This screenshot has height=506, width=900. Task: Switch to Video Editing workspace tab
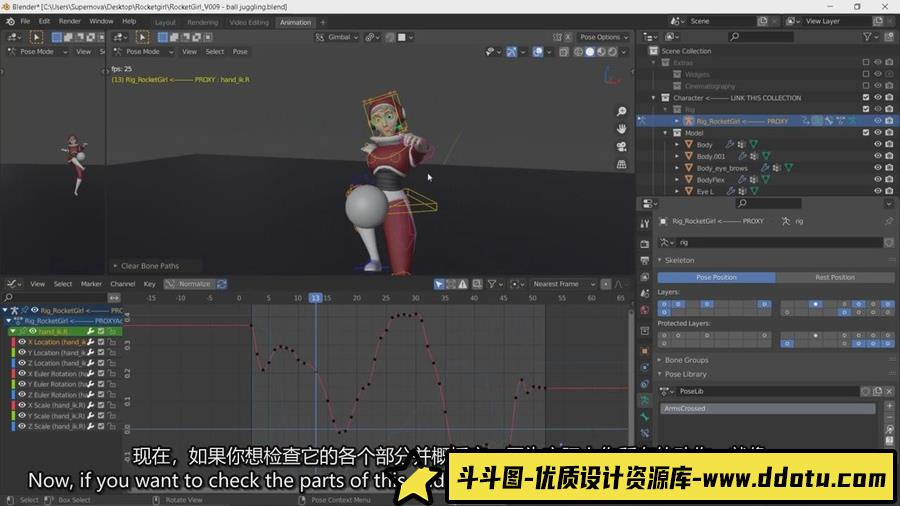pyautogui.click(x=249, y=22)
